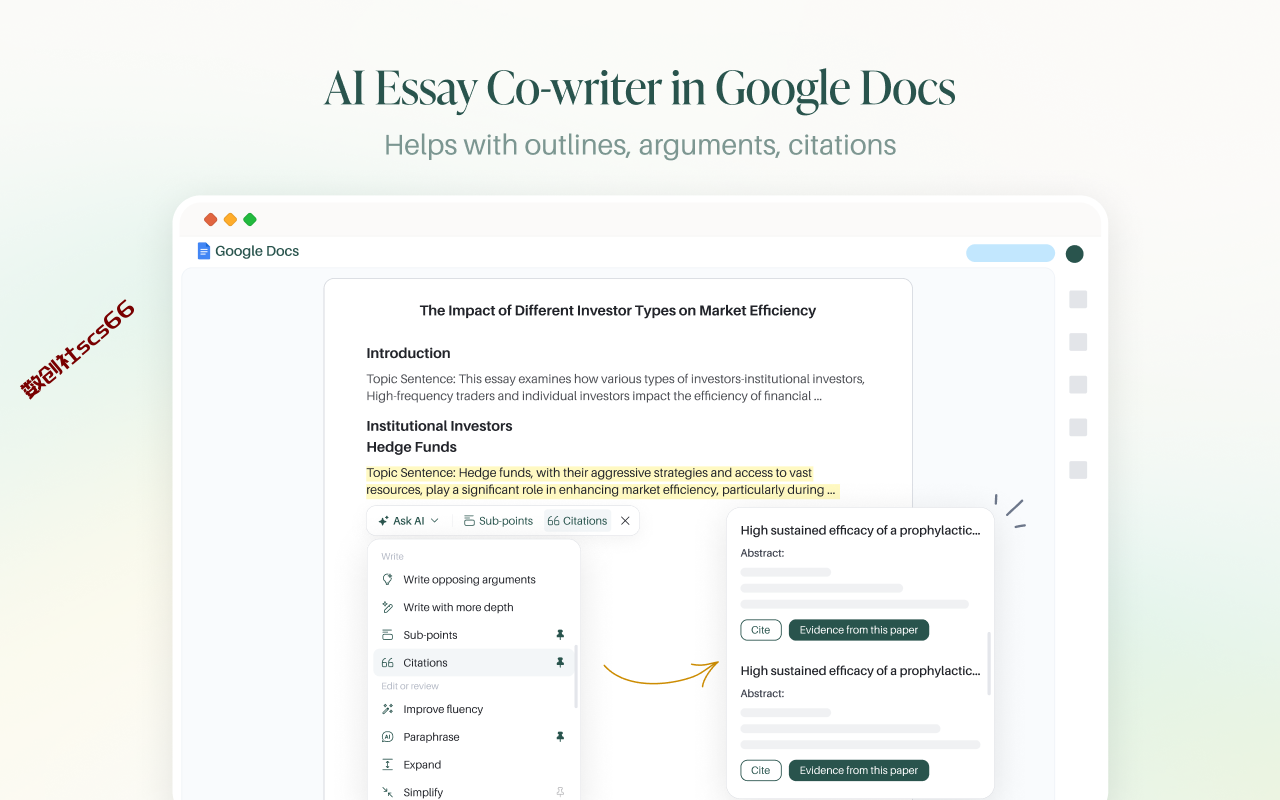The image size is (1280, 800).
Task: Open the second High sustained efficacy paper title
Action: pyautogui.click(x=860, y=671)
